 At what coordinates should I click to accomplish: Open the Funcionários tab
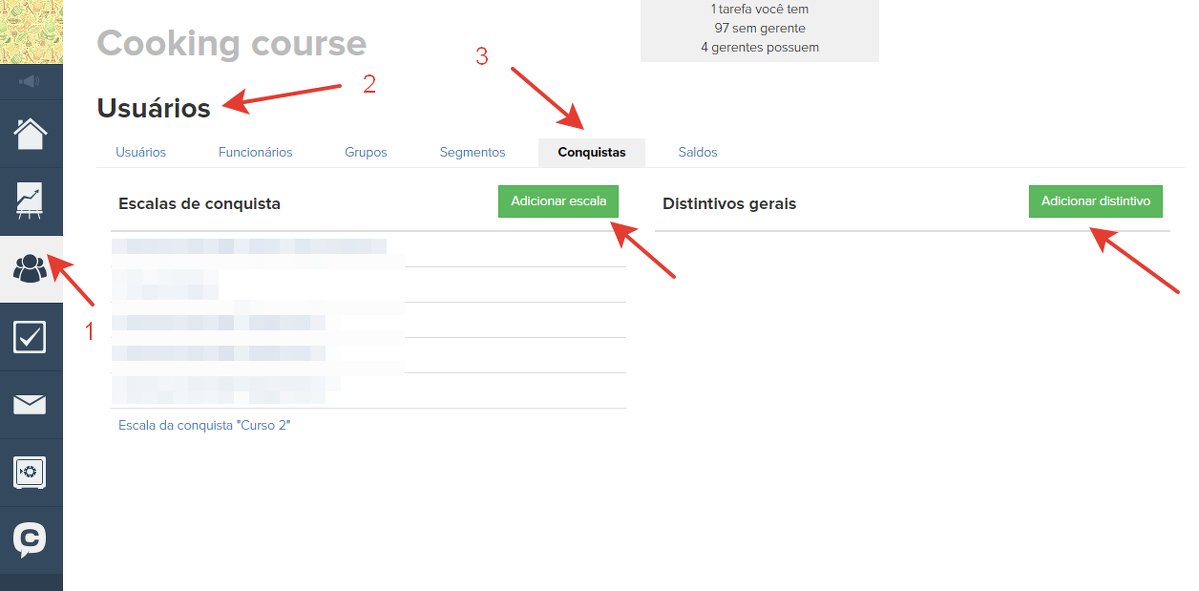coord(255,152)
